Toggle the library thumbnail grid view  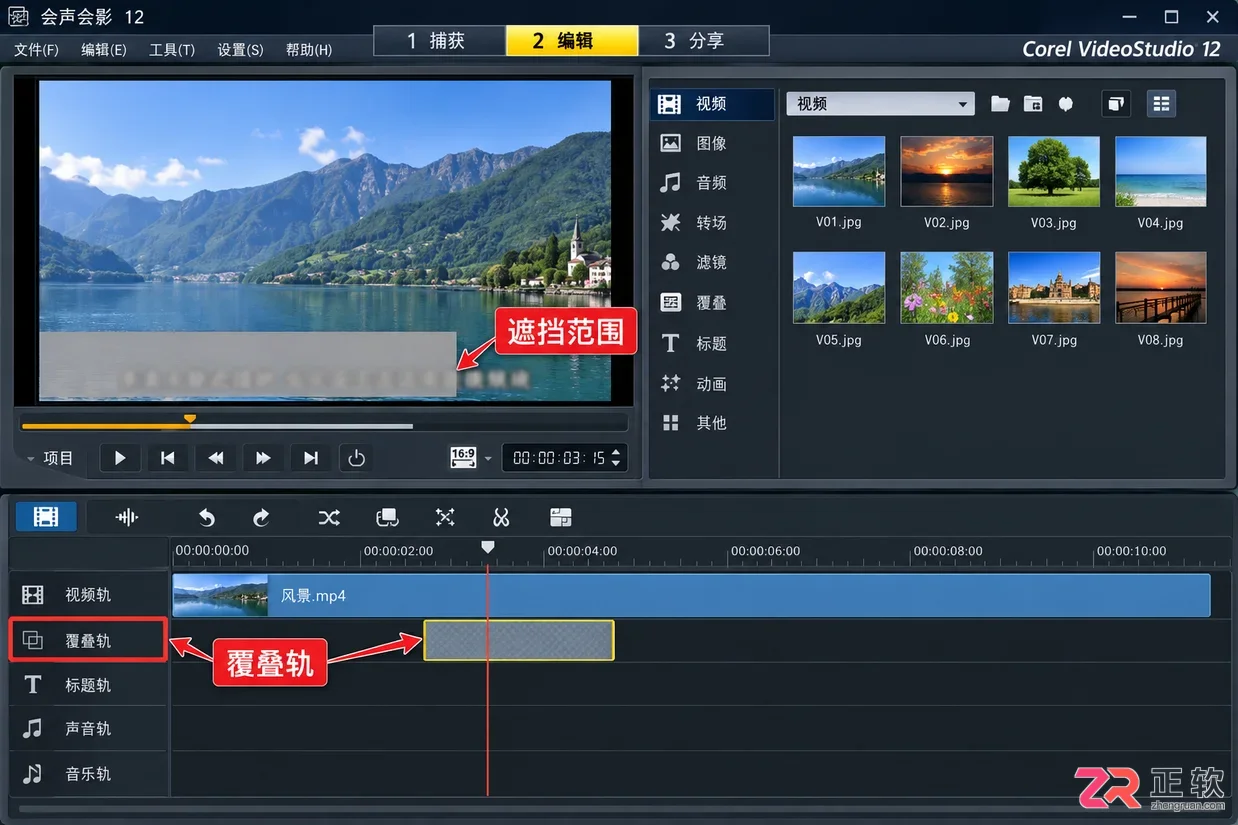[x=1161, y=103]
